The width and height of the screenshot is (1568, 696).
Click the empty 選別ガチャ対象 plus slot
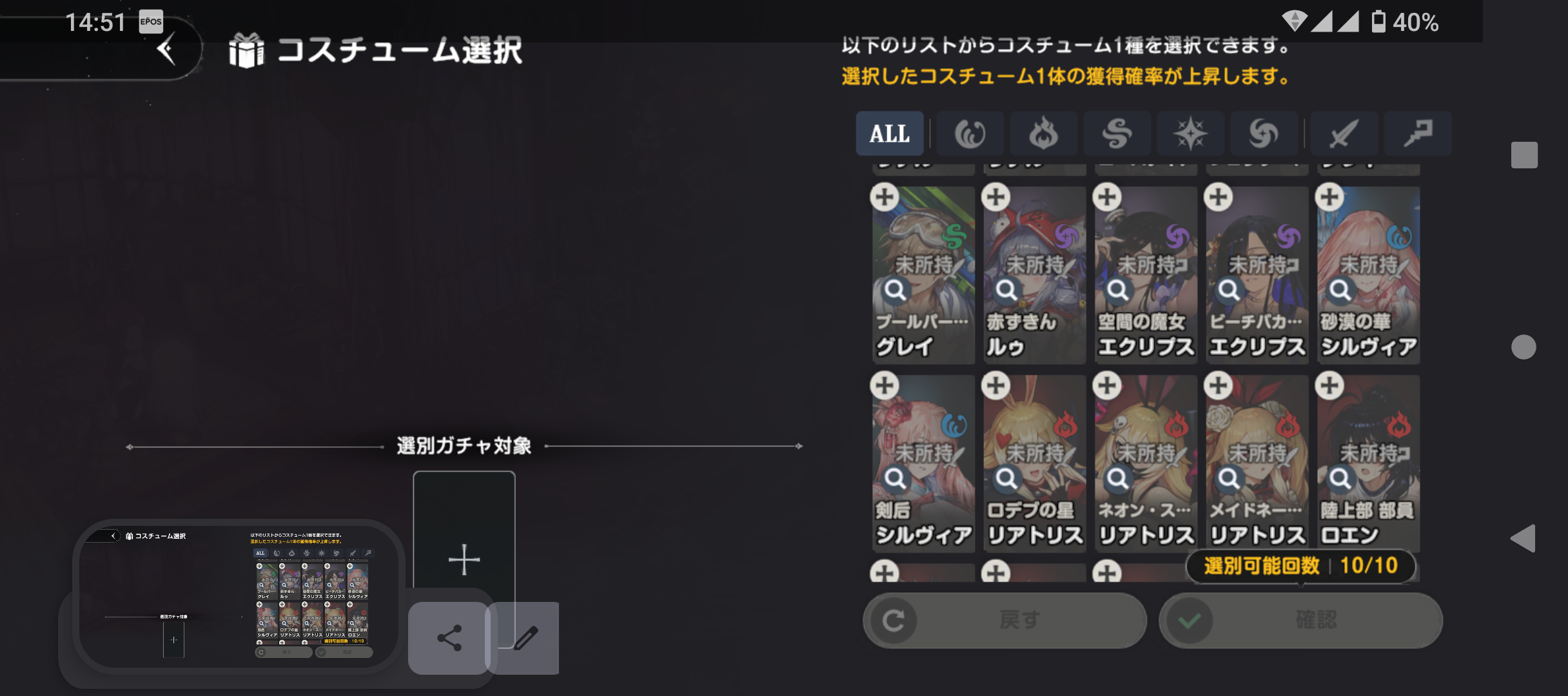464,558
